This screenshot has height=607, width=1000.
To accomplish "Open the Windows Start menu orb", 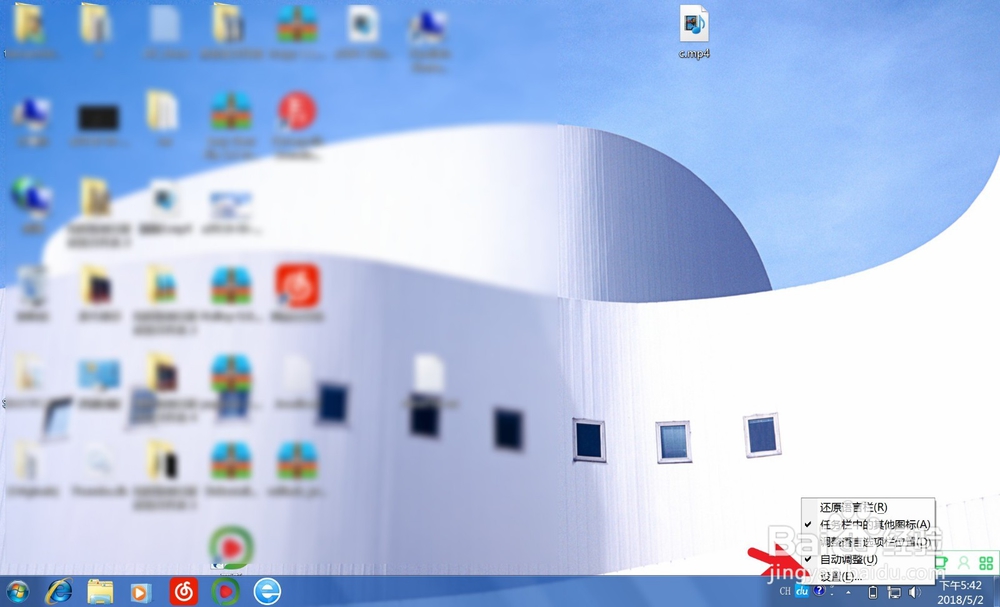I will coord(17,592).
